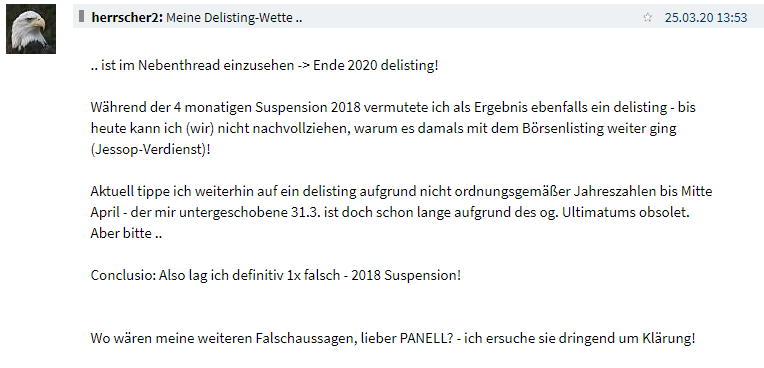
Task: Click the star icon to bookmark this post
Action: coord(648,18)
